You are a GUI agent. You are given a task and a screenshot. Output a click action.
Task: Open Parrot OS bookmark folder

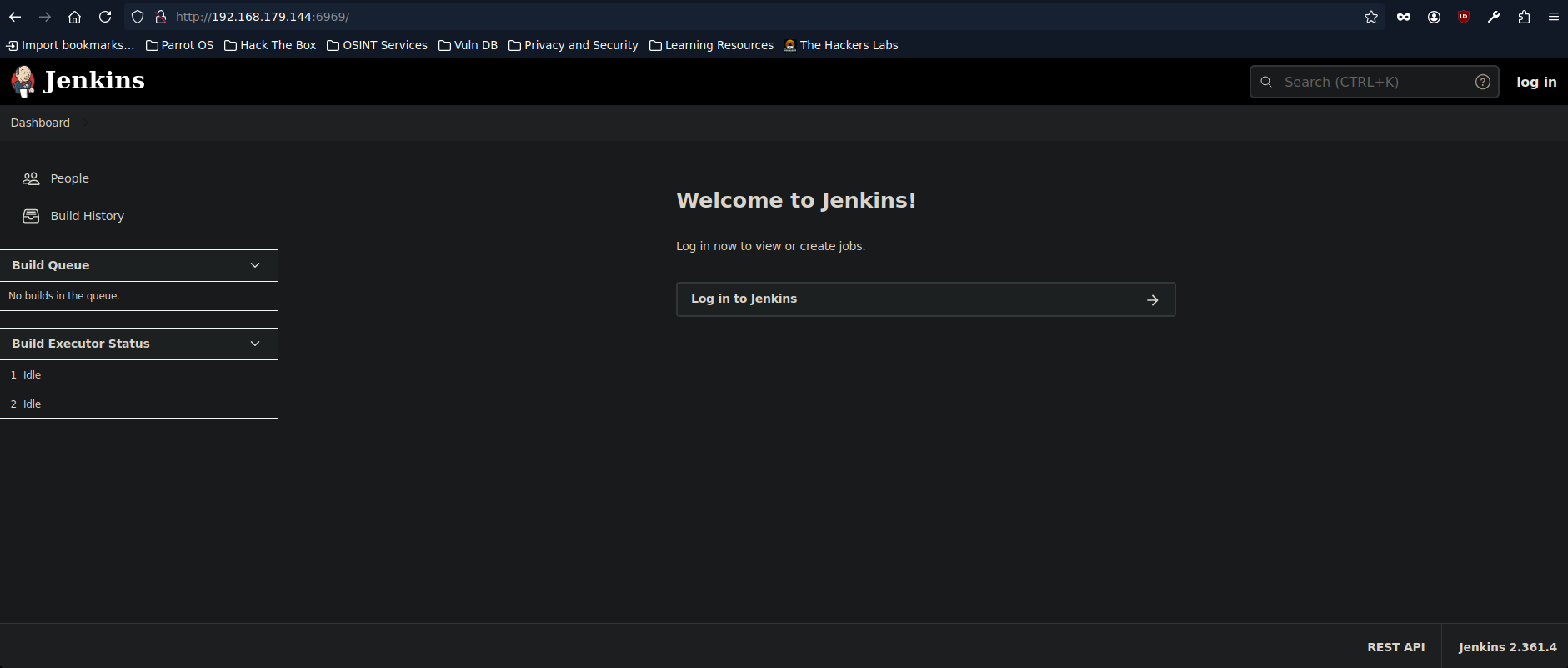pyautogui.click(x=179, y=45)
